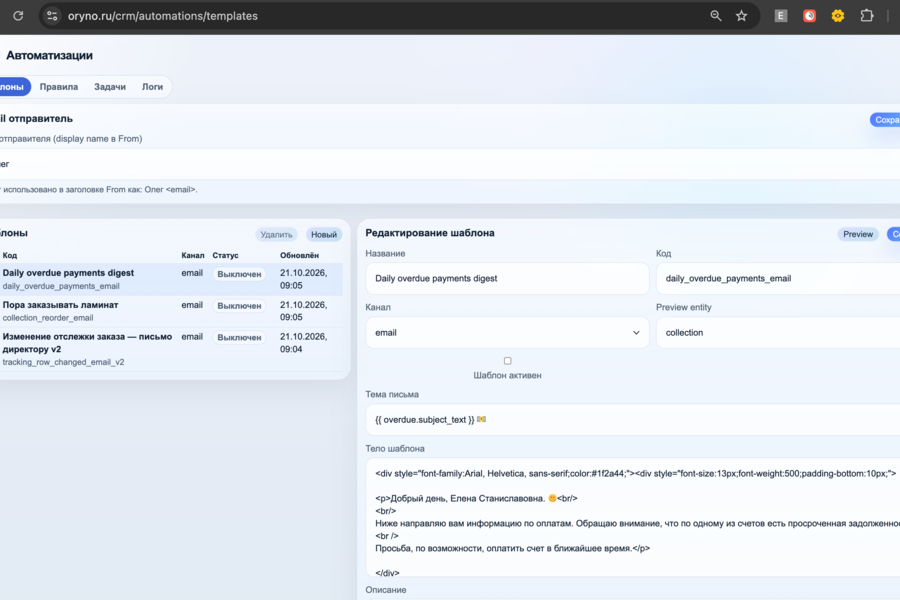Save the email sender settings
900x600 pixels.
coord(886,120)
